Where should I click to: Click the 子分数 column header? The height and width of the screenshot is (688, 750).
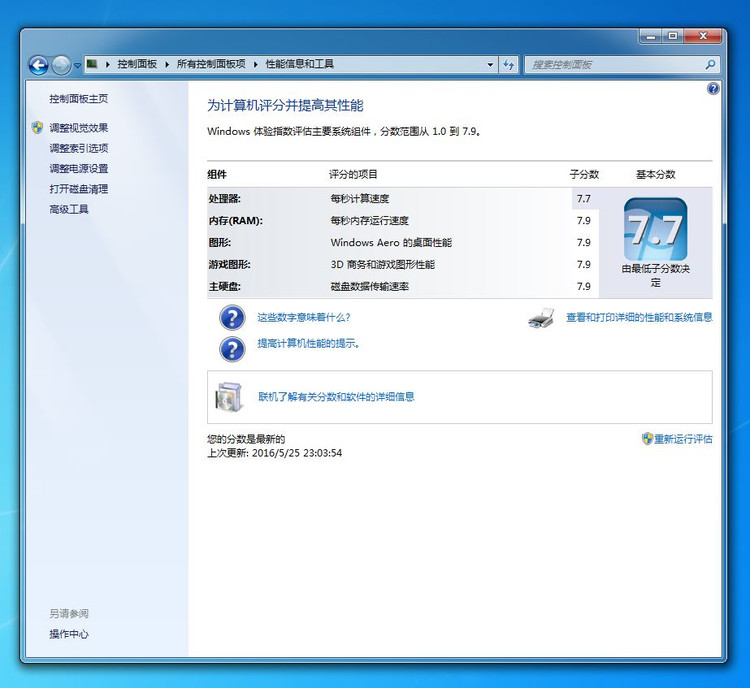click(584, 174)
